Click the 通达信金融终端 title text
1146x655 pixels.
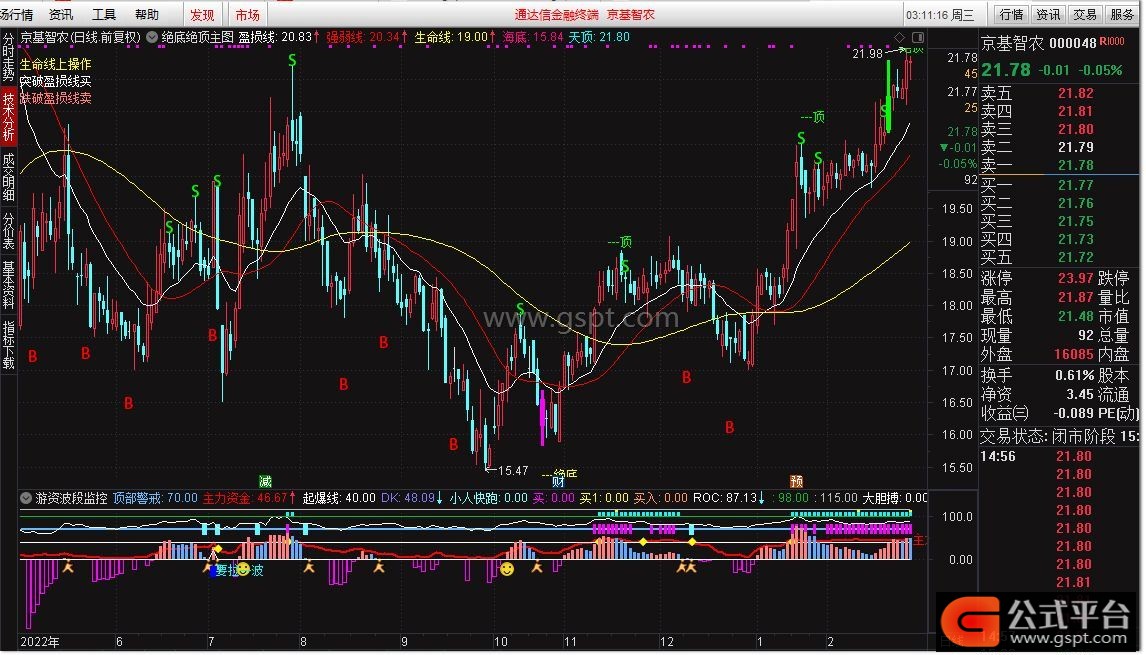(x=556, y=15)
